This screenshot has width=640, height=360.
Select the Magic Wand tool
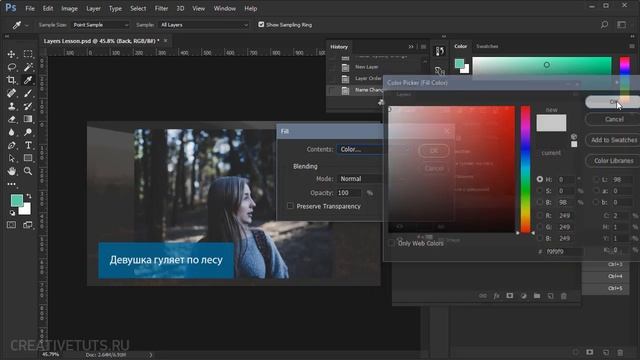28,67
